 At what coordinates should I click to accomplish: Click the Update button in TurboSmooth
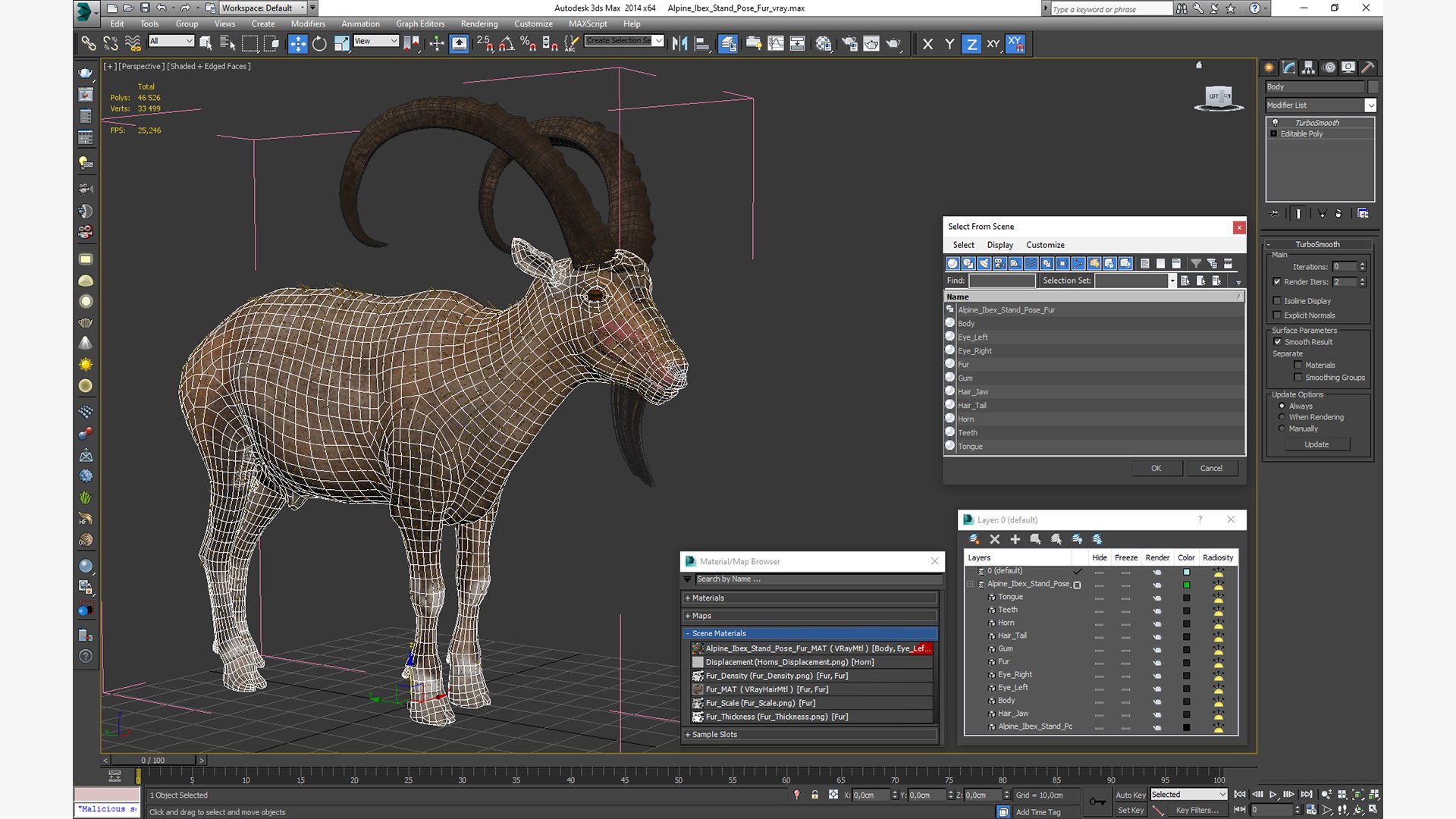(x=1316, y=444)
